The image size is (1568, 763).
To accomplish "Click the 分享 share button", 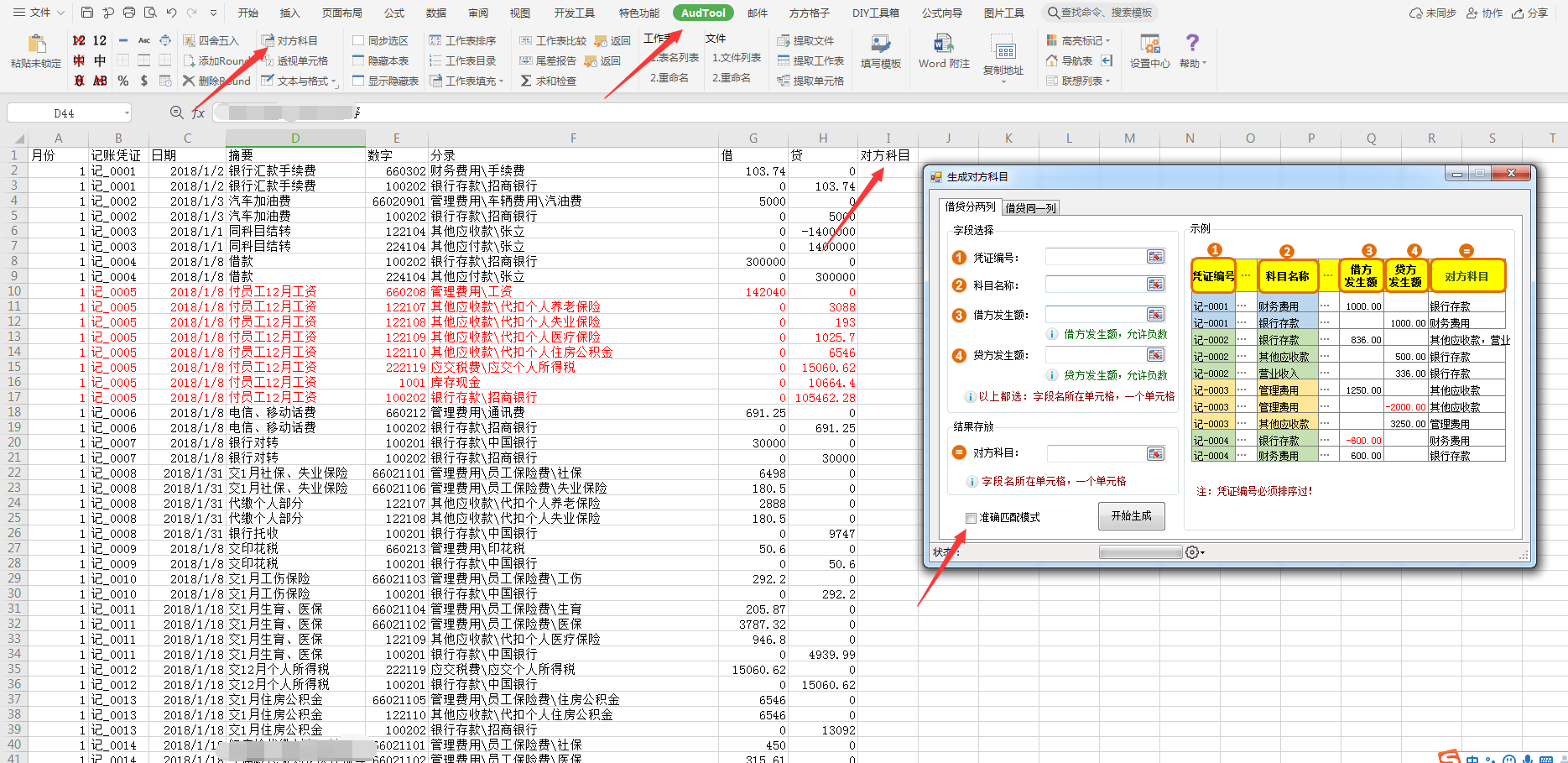I will 1529,13.
